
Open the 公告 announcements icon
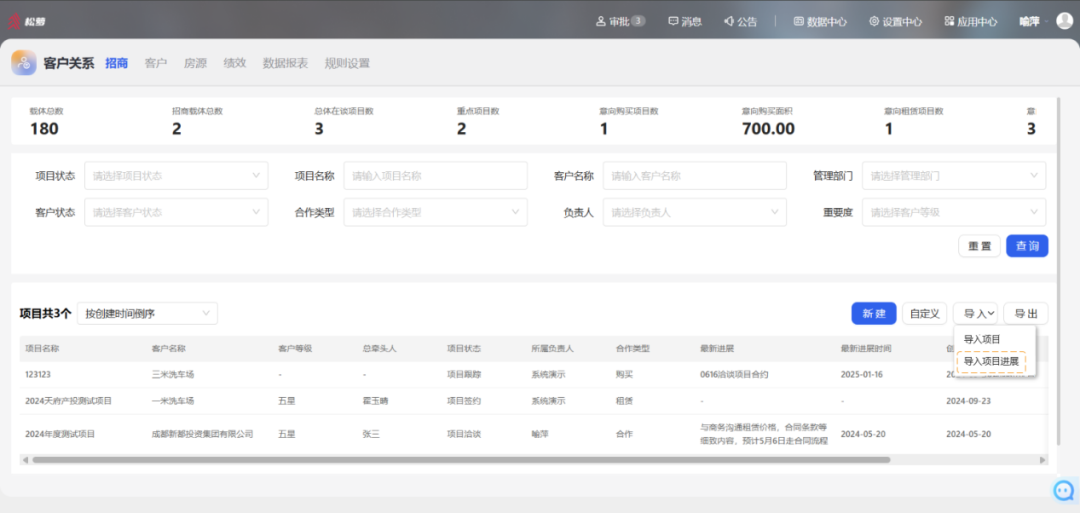(x=729, y=21)
